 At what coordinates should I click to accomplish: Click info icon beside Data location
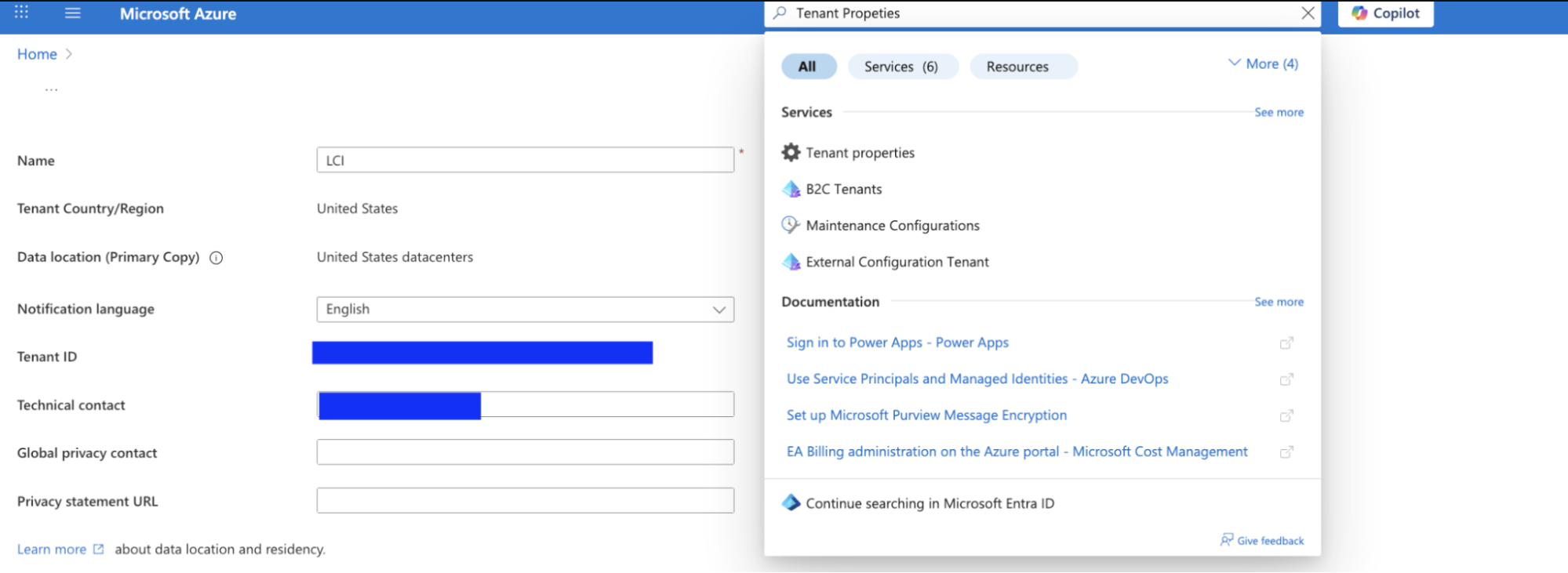(x=216, y=258)
